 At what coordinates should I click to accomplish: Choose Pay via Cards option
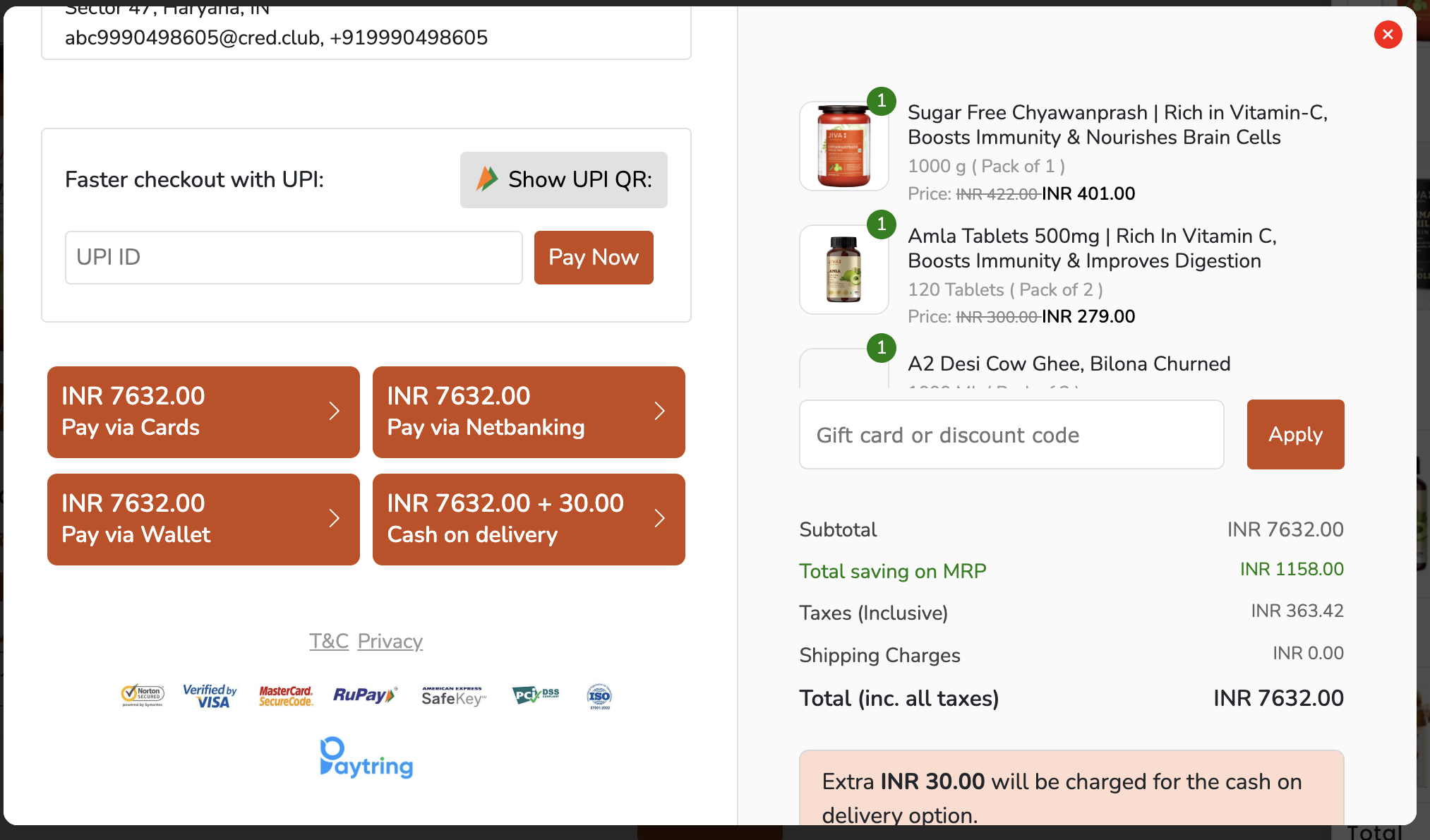point(203,412)
